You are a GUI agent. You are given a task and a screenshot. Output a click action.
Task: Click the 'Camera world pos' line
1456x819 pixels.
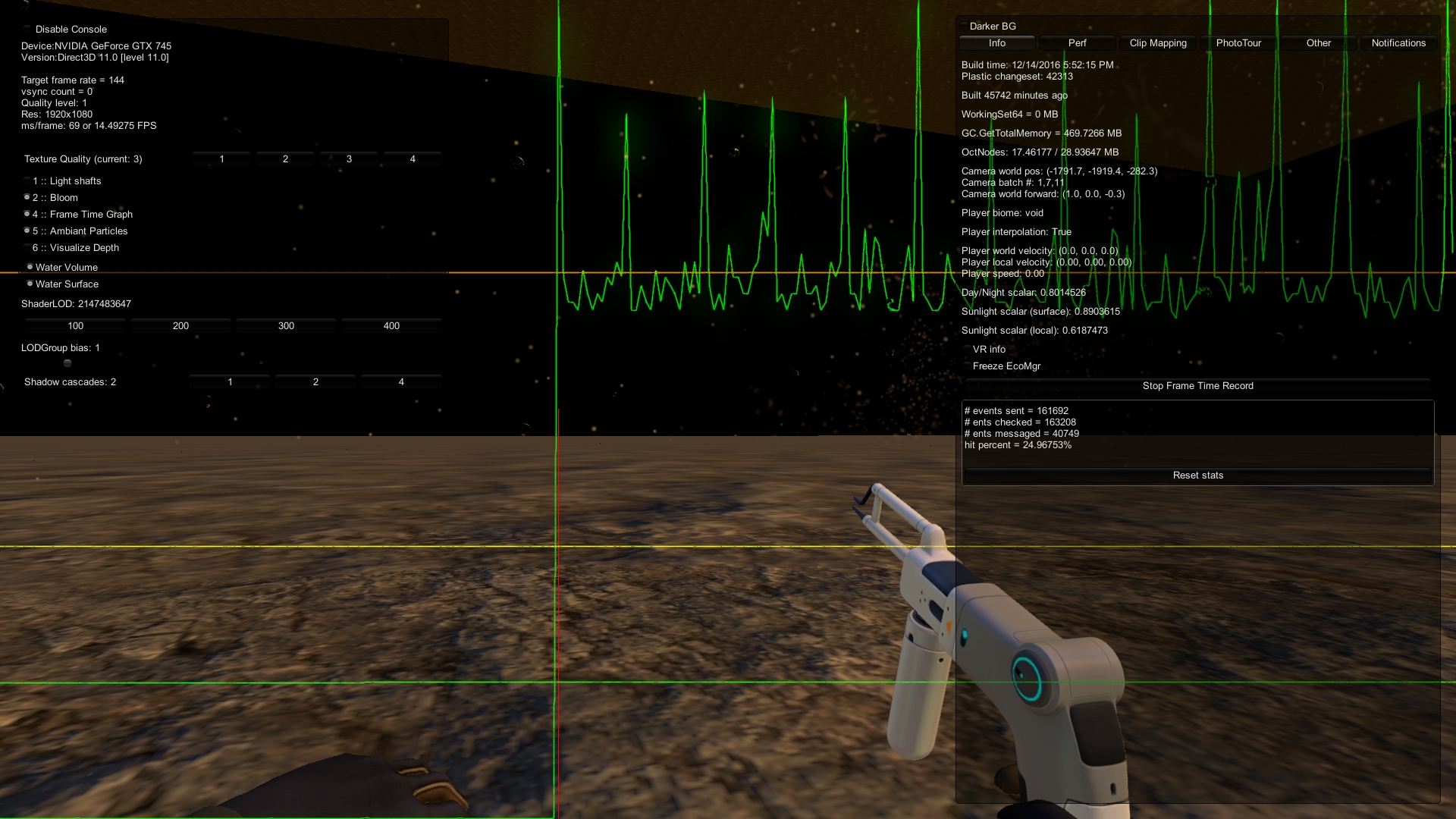click(x=1059, y=171)
